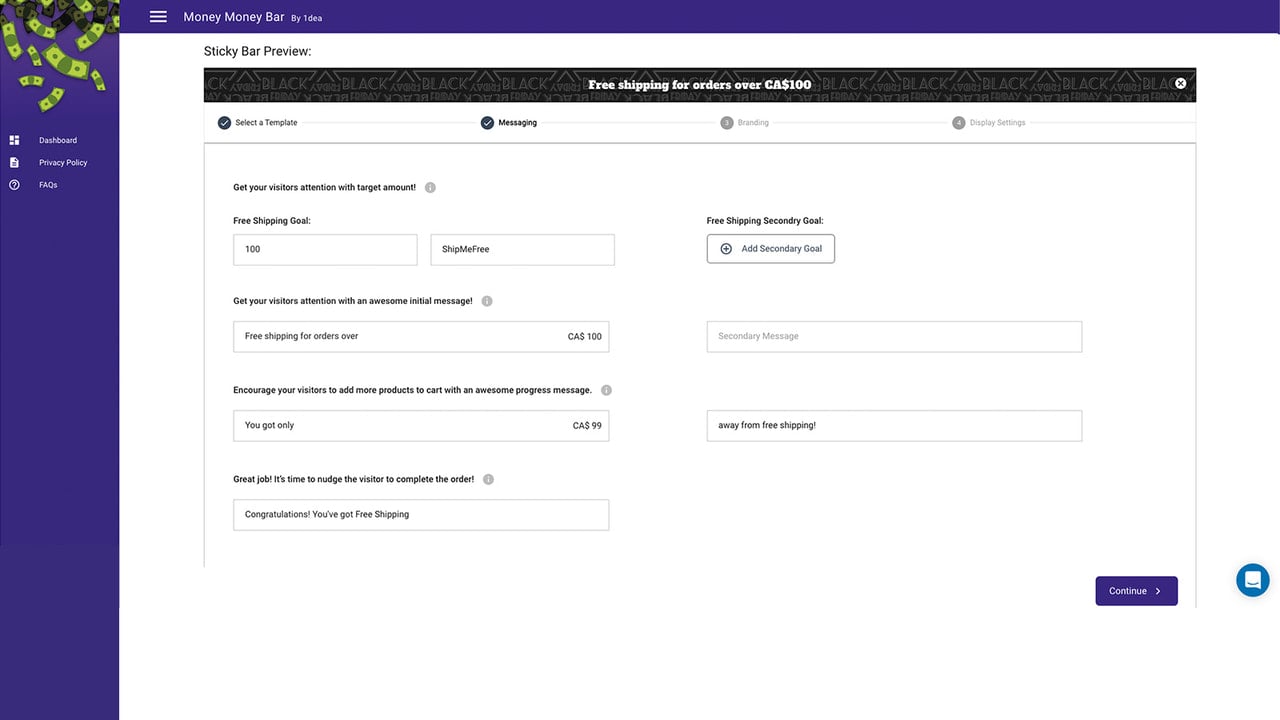Open the chat support bubble
Viewport: 1280px width, 720px height.
pos(1252,580)
